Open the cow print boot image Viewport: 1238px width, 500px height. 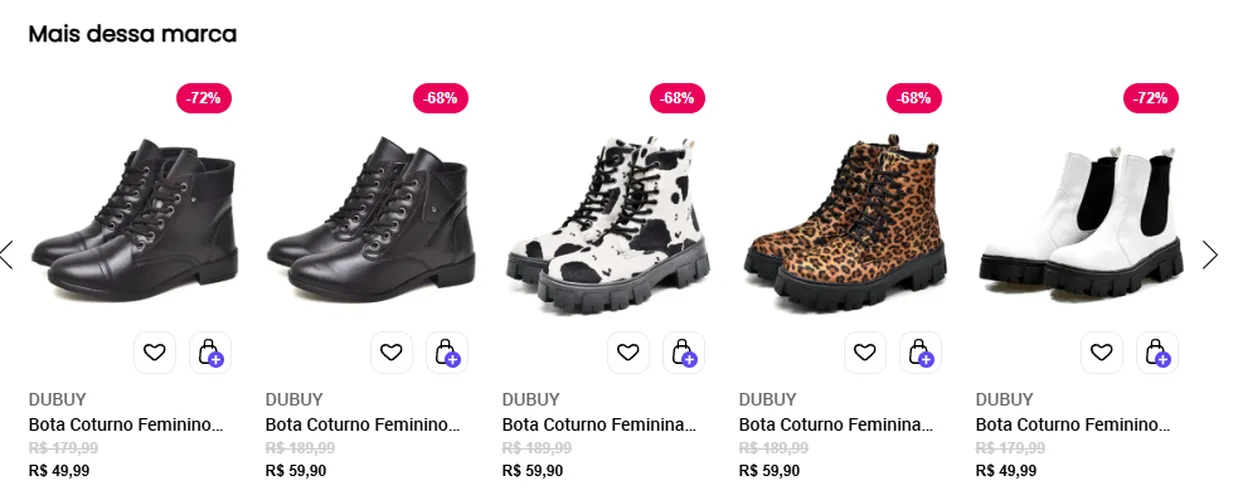pos(606,222)
